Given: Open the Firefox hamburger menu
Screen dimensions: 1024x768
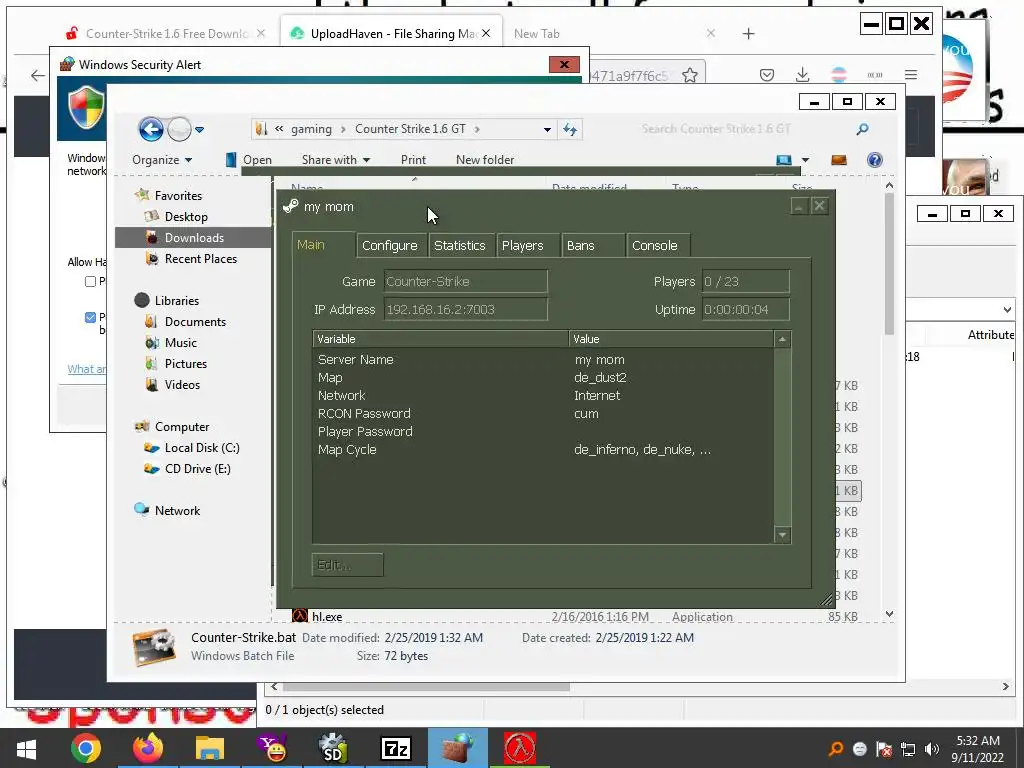Looking at the screenshot, I should [911, 75].
